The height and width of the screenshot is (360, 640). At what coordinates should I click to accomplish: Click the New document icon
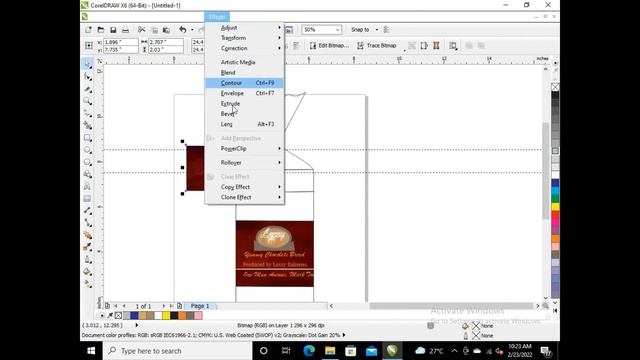(x=88, y=30)
